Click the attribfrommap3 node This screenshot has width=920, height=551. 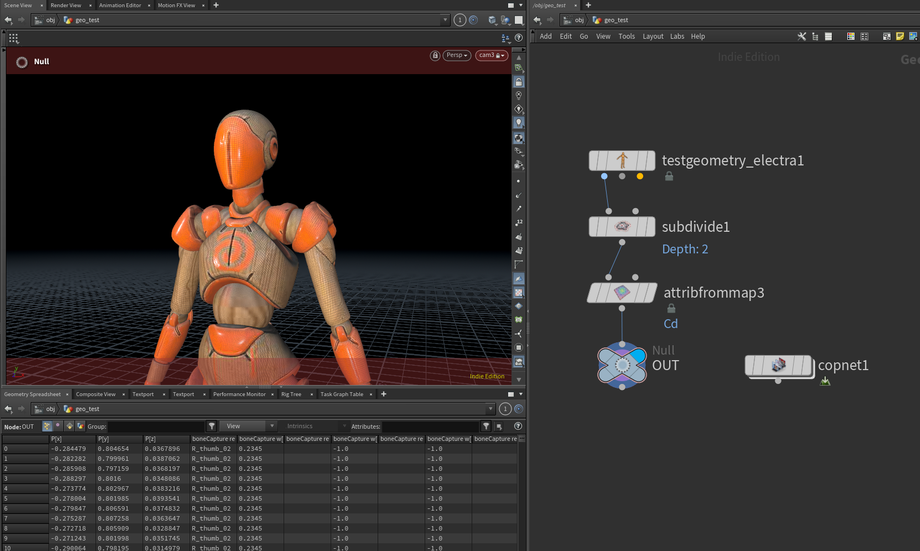(622, 293)
